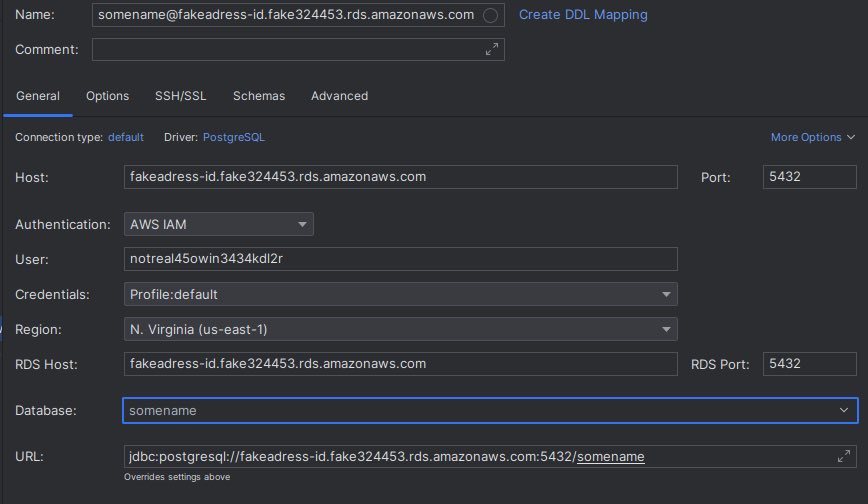Click into the Host input field
The height and width of the screenshot is (504, 868).
400,177
